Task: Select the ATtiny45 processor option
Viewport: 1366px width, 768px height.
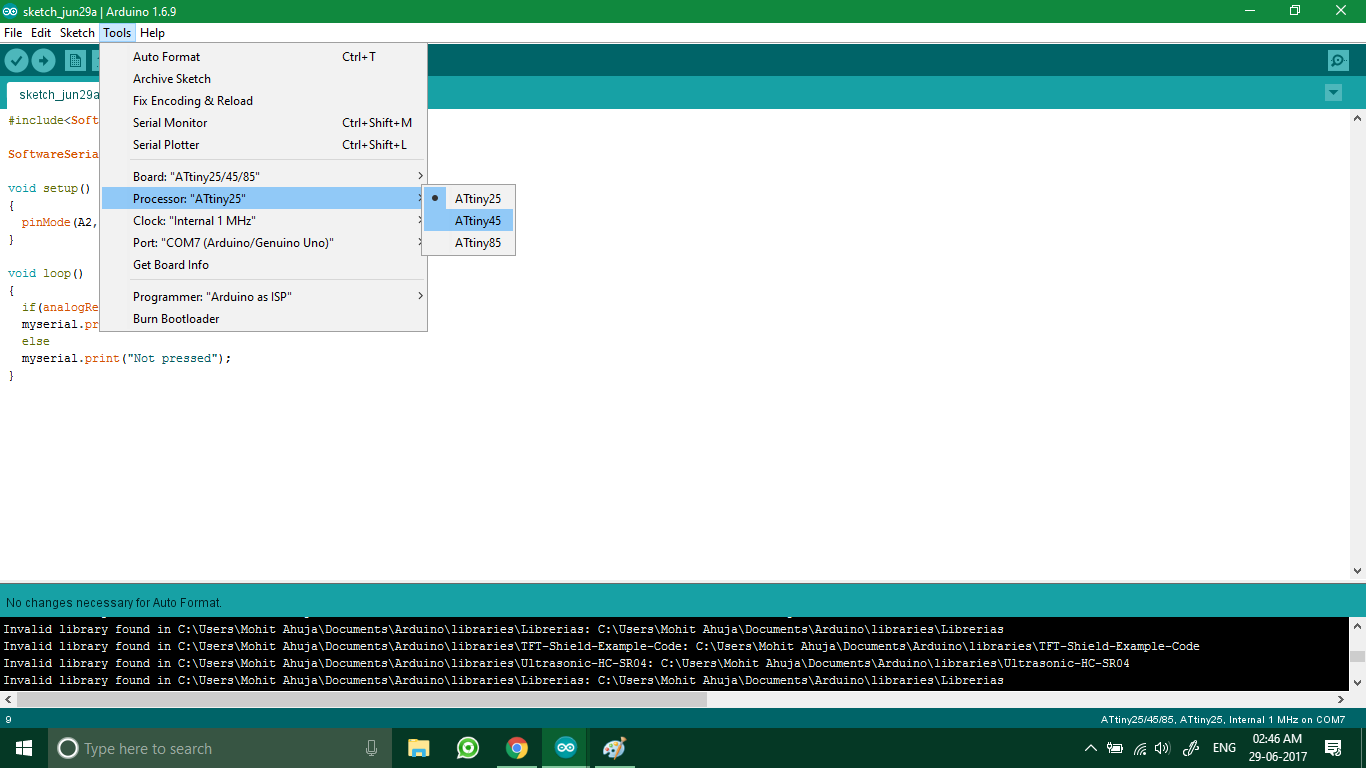Action: pos(468,221)
